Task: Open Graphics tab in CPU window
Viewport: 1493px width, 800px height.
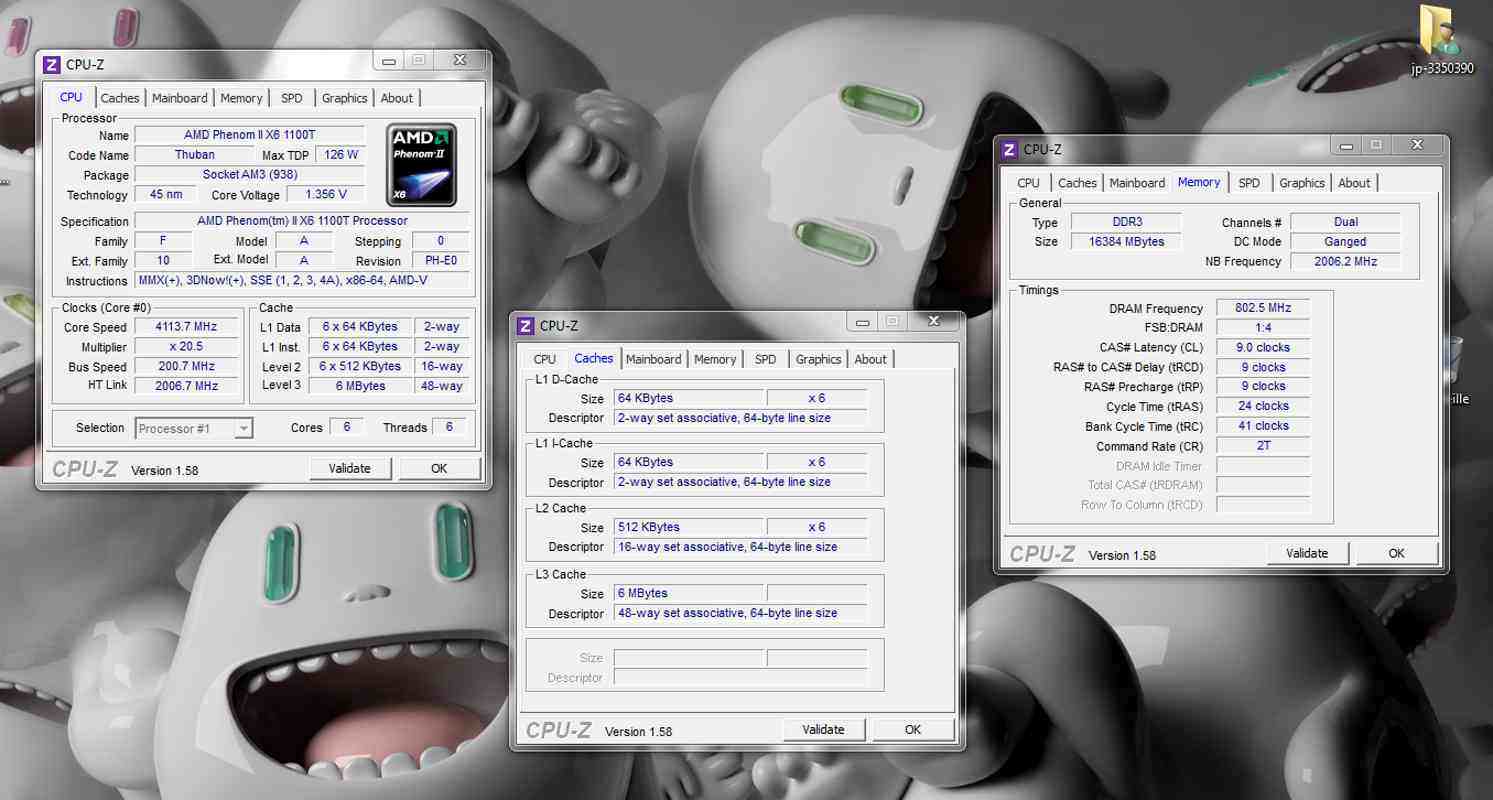Action: click(x=344, y=98)
